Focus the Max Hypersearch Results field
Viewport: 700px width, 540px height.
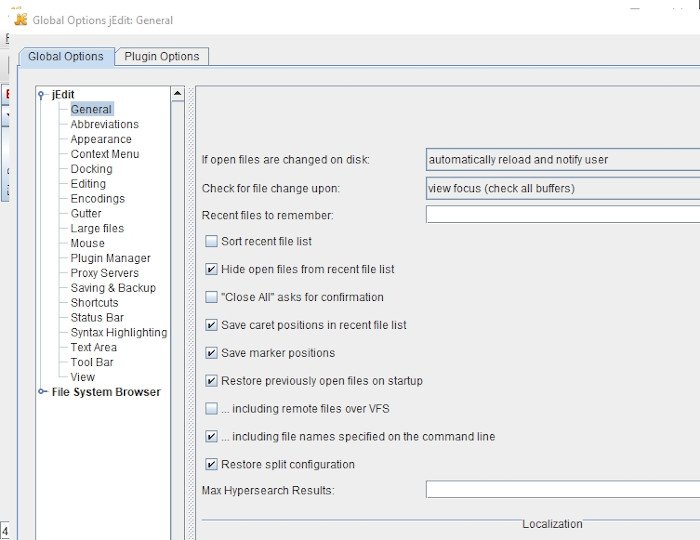click(x=563, y=489)
